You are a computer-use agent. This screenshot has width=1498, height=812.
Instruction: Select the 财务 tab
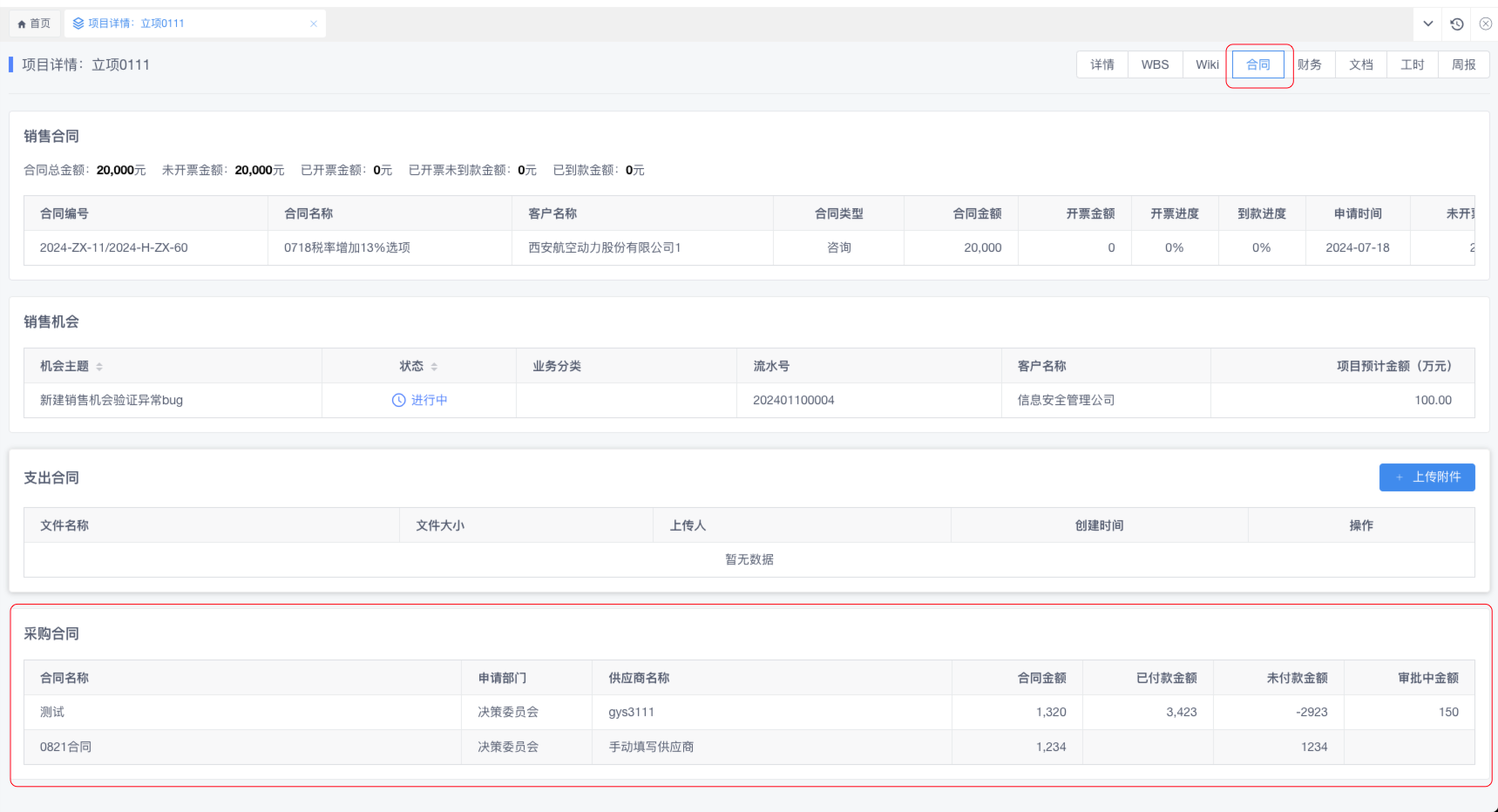[x=1309, y=64]
